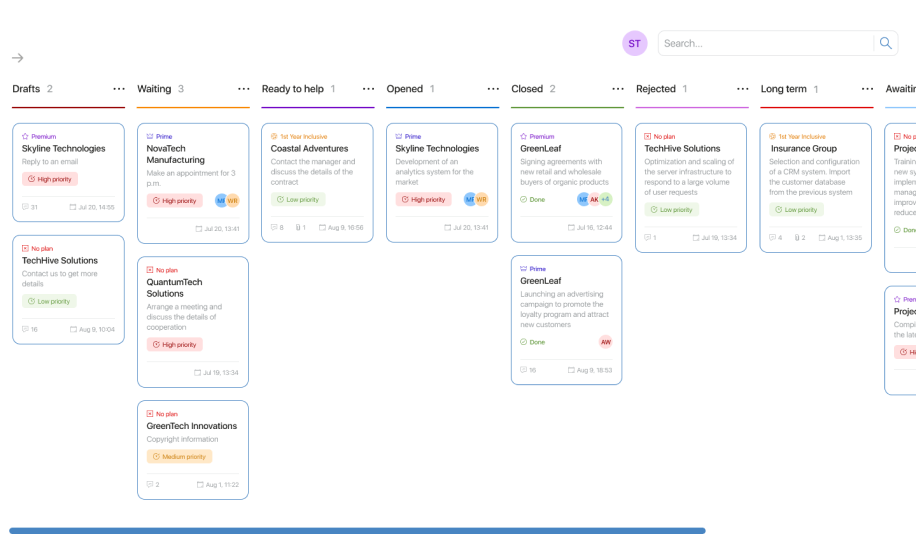916x541 pixels.
Task: Click comments icon on Rejected TechHive card
Action: tap(647, 237)
